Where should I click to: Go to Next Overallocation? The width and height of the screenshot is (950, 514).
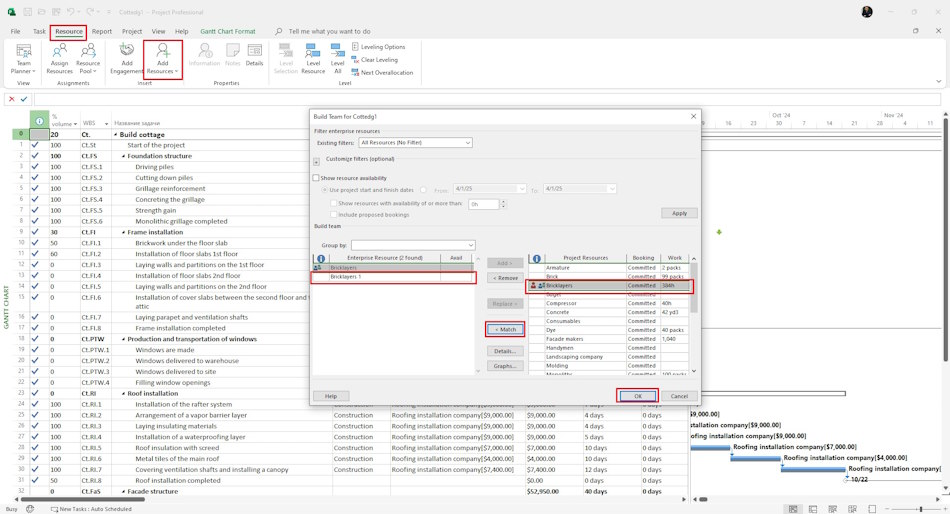tap(382, 72)
